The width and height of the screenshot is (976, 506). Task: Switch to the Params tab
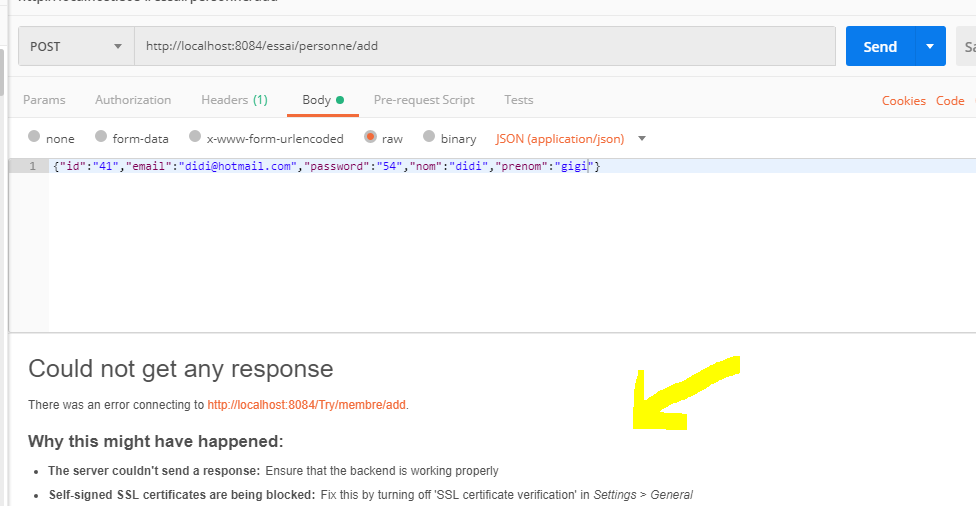(44, 100)
